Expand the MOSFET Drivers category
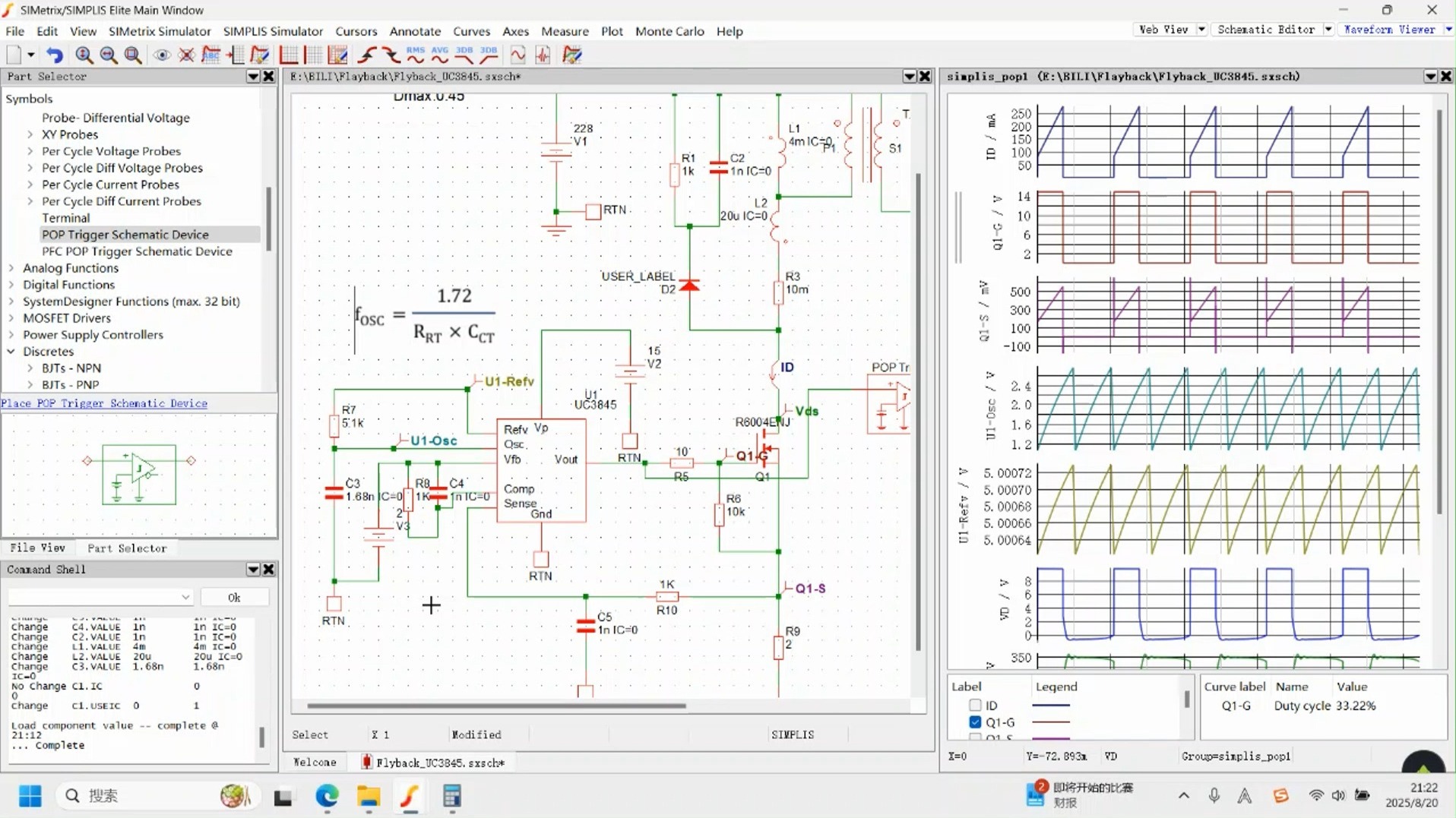 (x=11, y=318)
